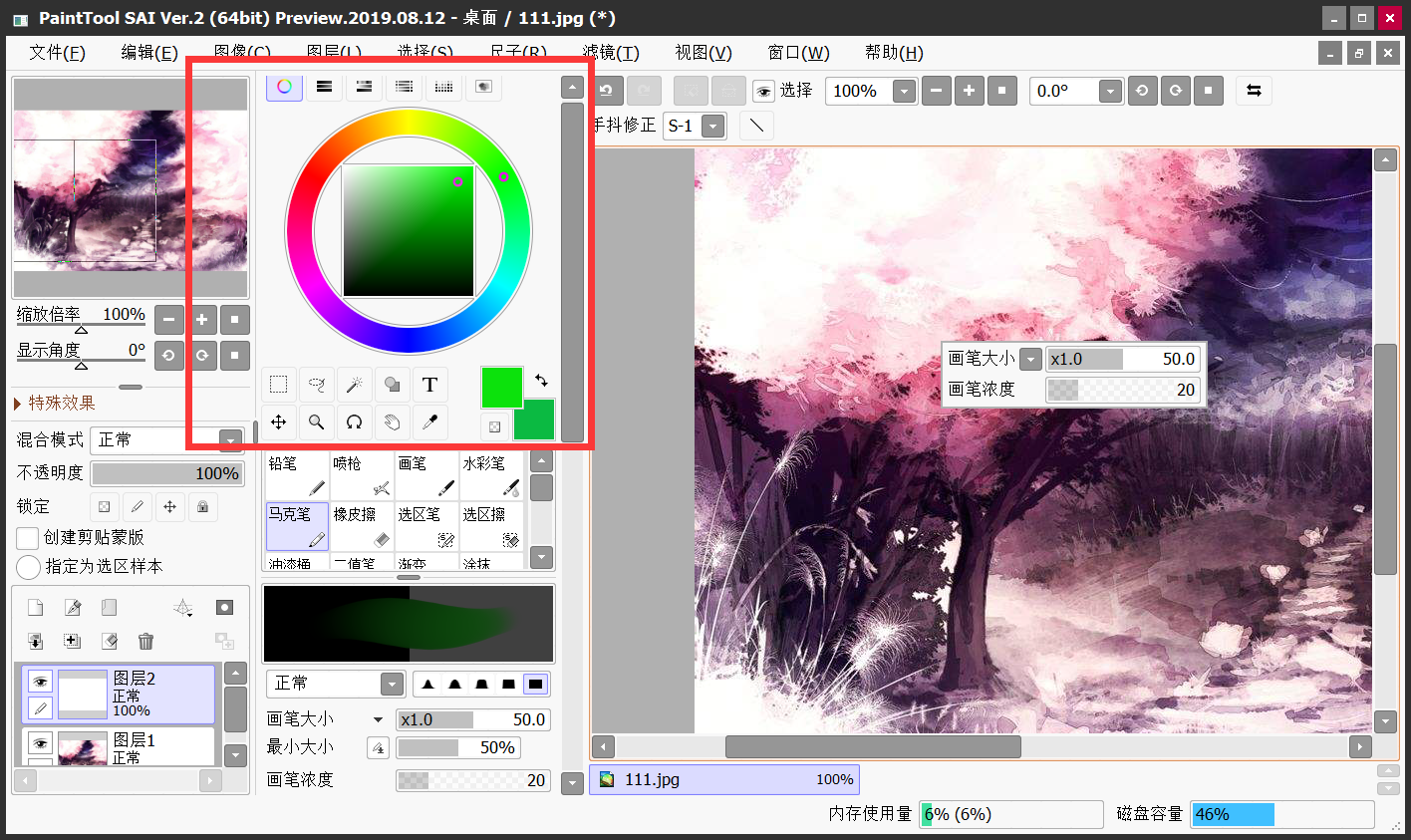Select the shape tool
The width and height of the screenshot is (1411, 840).
(x=392, y=385)
